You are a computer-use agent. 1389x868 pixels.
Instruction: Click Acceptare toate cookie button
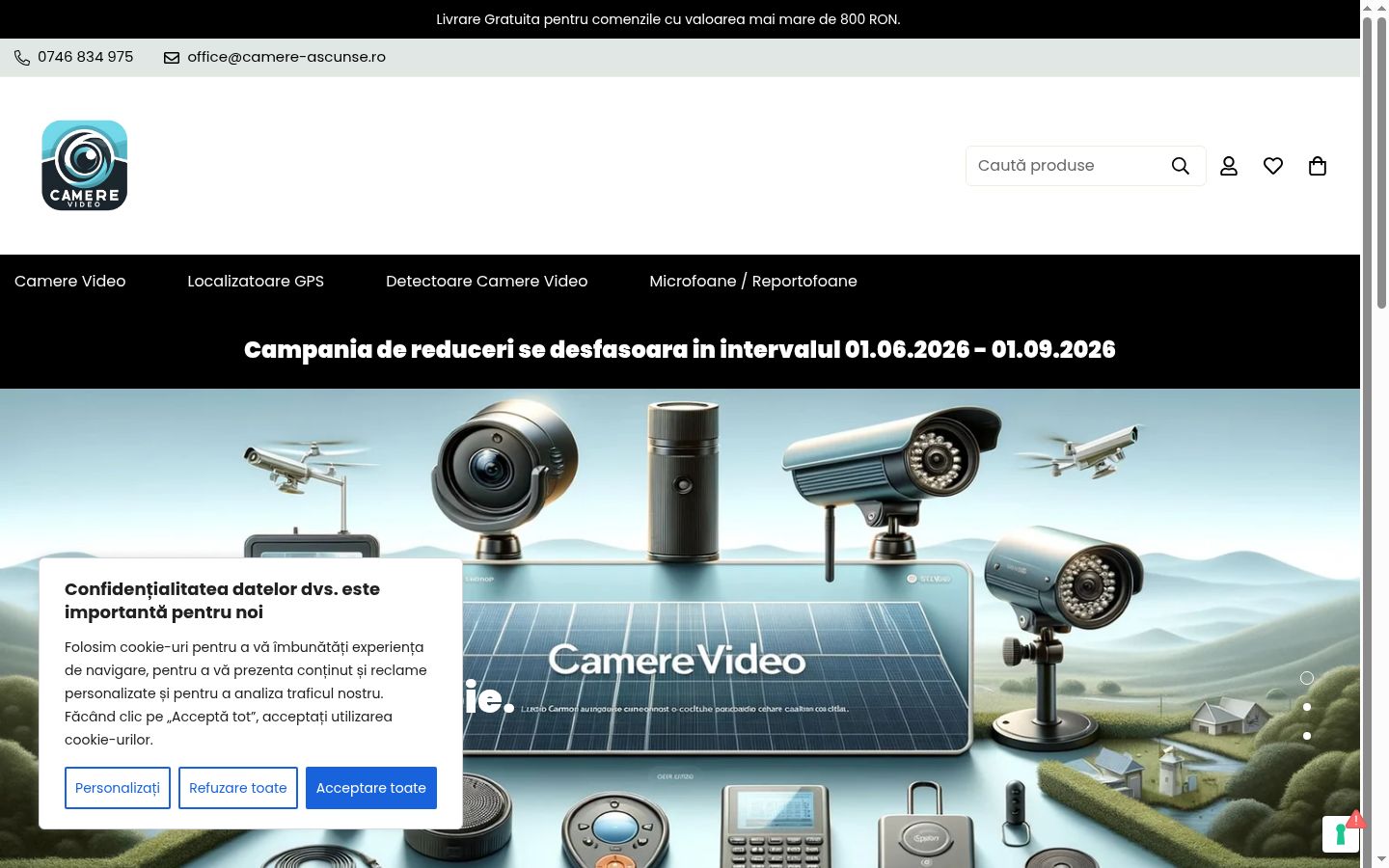[371, 788]
